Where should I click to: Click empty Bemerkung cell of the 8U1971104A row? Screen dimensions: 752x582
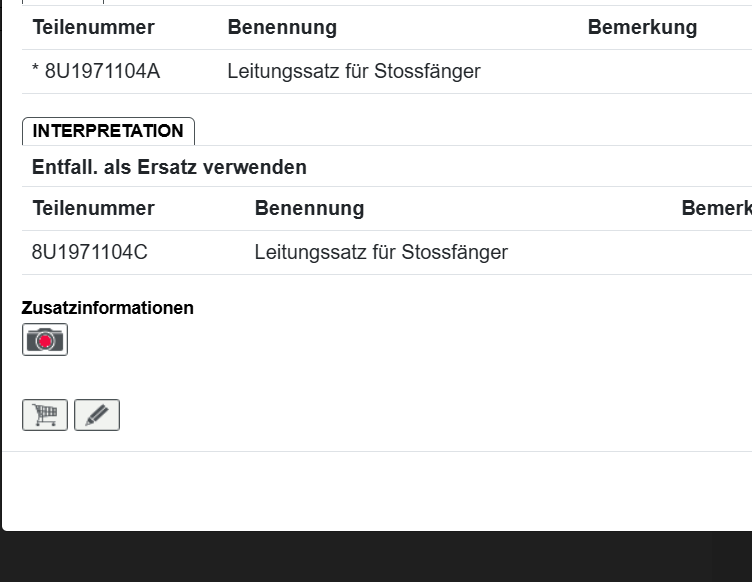pos(660,72)
